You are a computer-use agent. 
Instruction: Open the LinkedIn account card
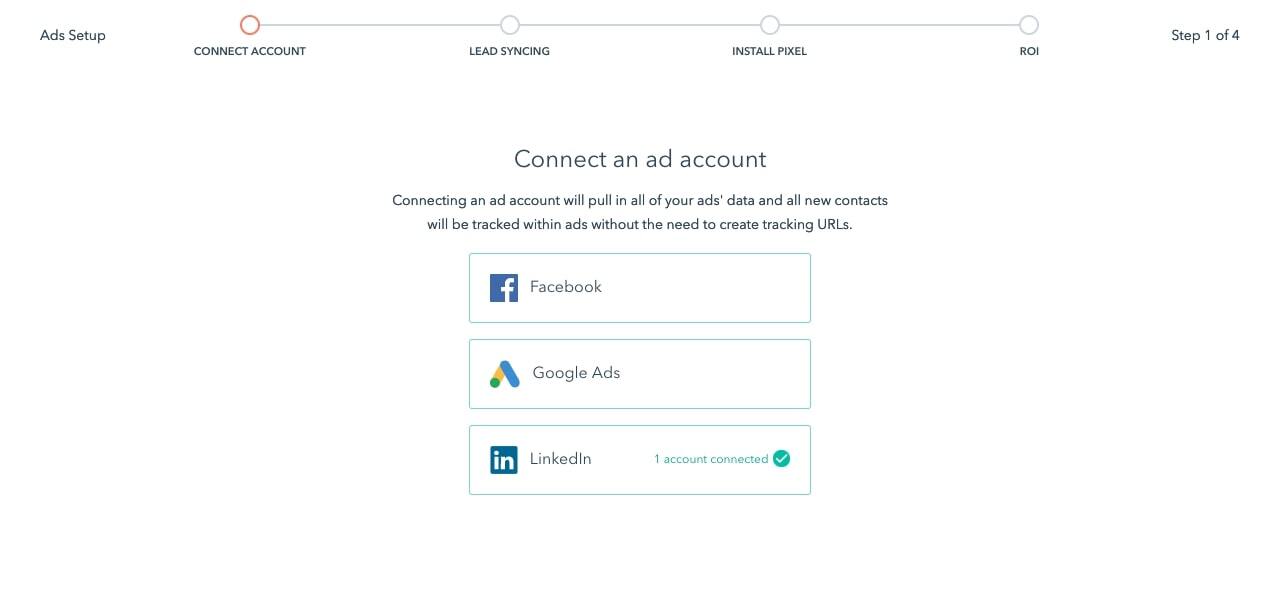(640, 460)
